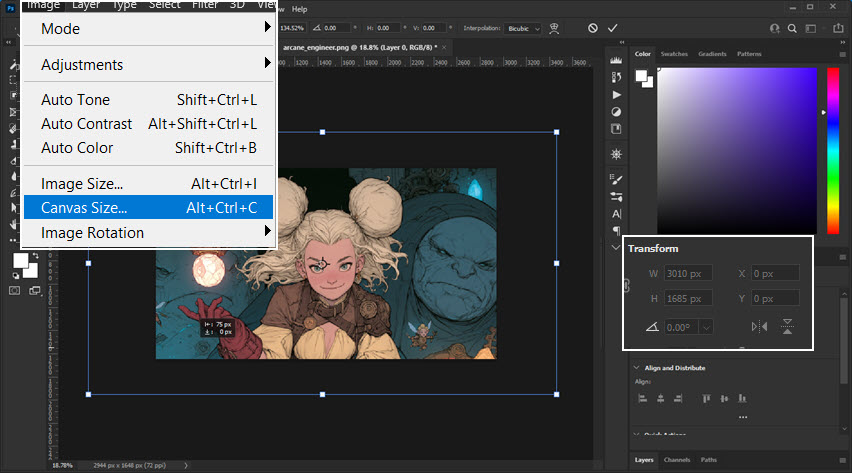Switch to the Patterns tab

coord(749,54)
